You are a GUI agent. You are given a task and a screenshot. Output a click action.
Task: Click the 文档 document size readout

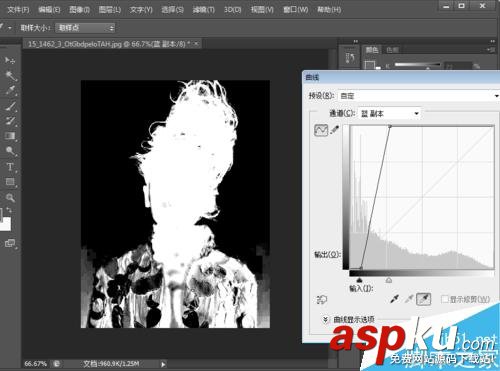tap(111, 363)
